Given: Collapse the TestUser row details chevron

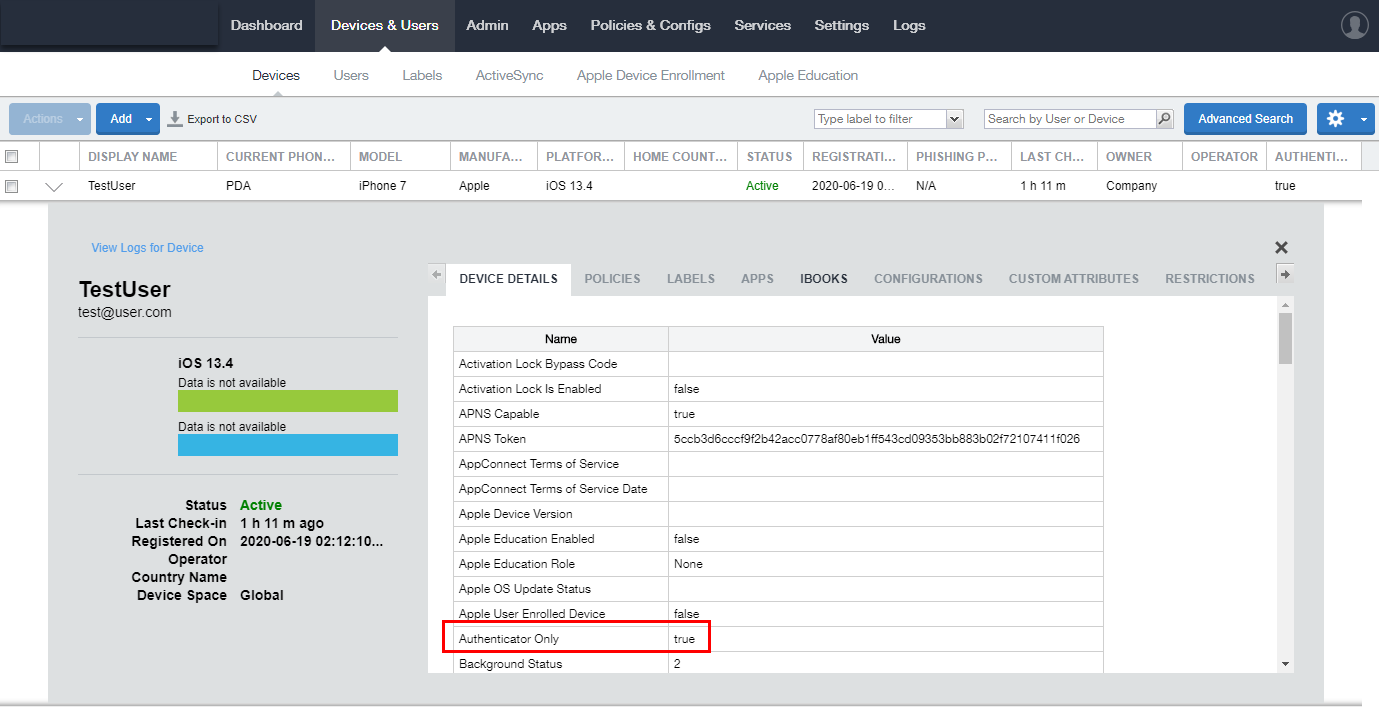Looking at the screenshot, I should (54, 186).
